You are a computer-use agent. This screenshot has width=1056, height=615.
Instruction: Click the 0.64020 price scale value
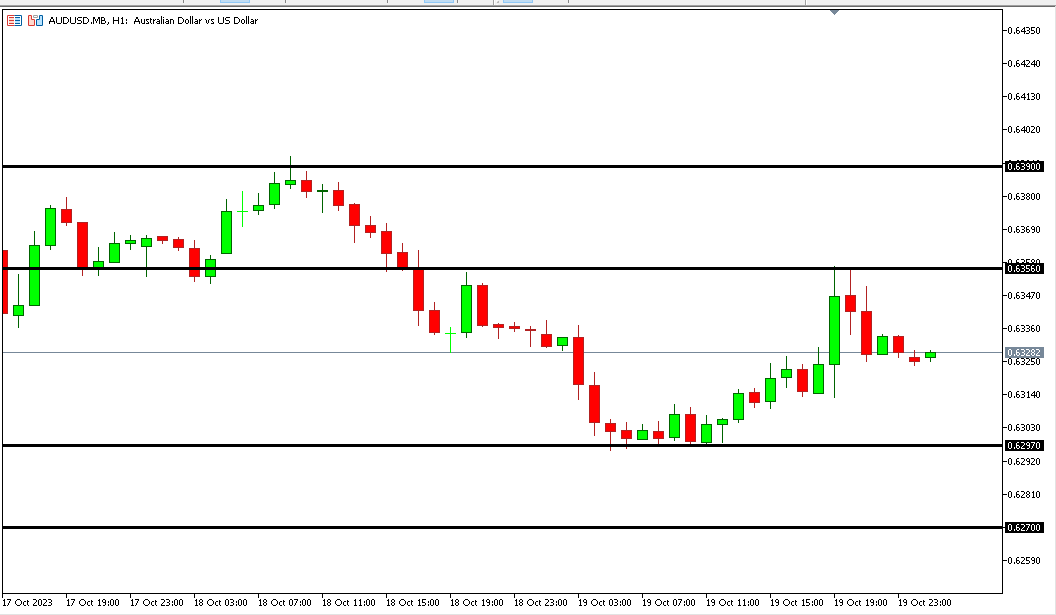point(1024,129)
